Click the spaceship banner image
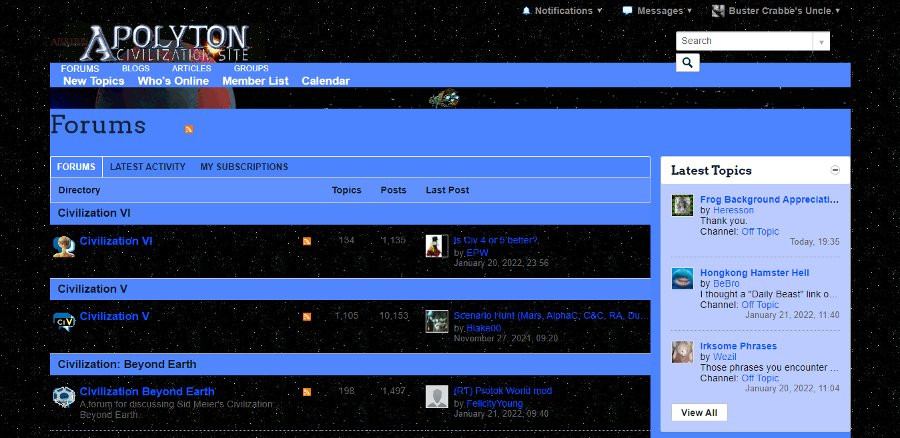The image size is (900, 438). click(x=444, y=98)
